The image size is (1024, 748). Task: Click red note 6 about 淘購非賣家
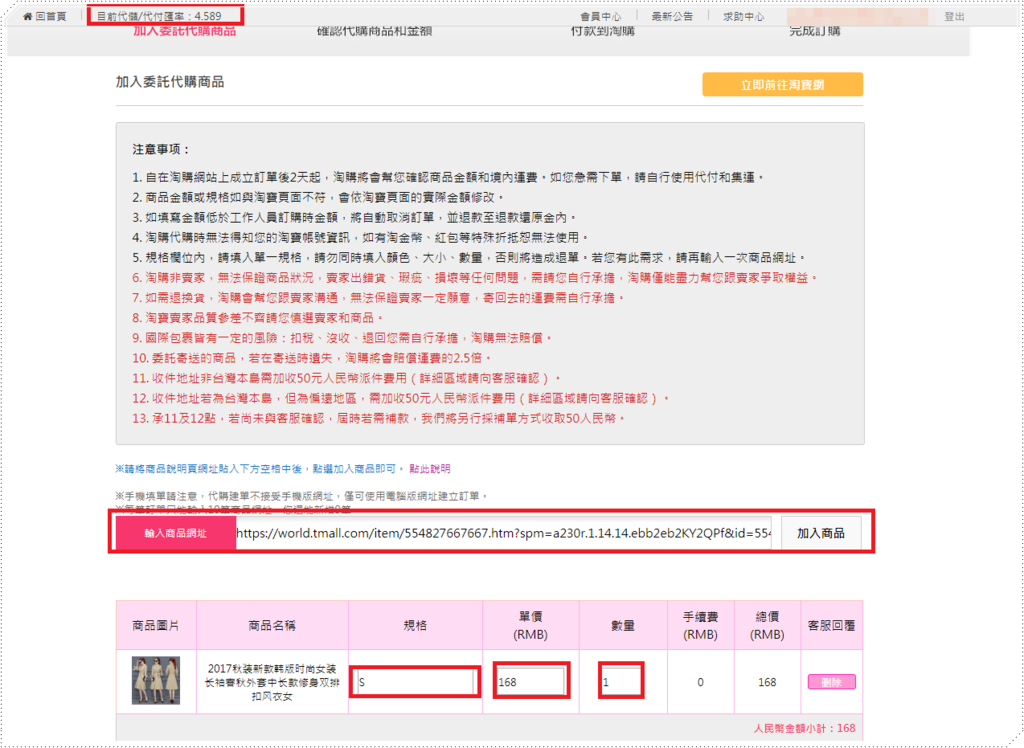click(475, 278)
